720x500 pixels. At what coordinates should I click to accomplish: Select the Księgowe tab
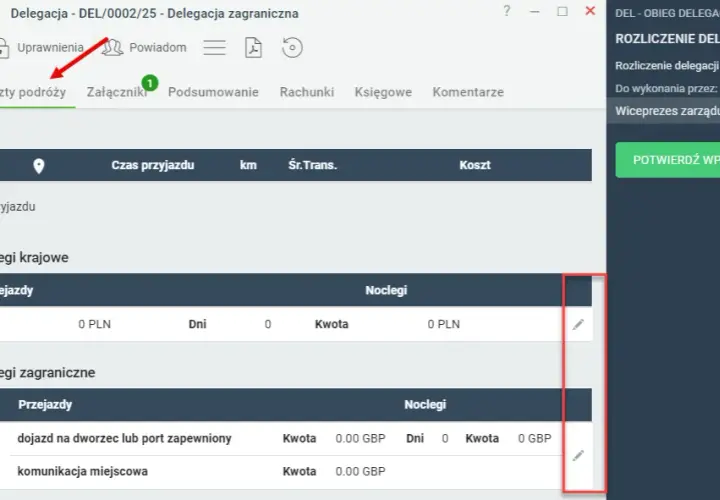pos(383,92)
